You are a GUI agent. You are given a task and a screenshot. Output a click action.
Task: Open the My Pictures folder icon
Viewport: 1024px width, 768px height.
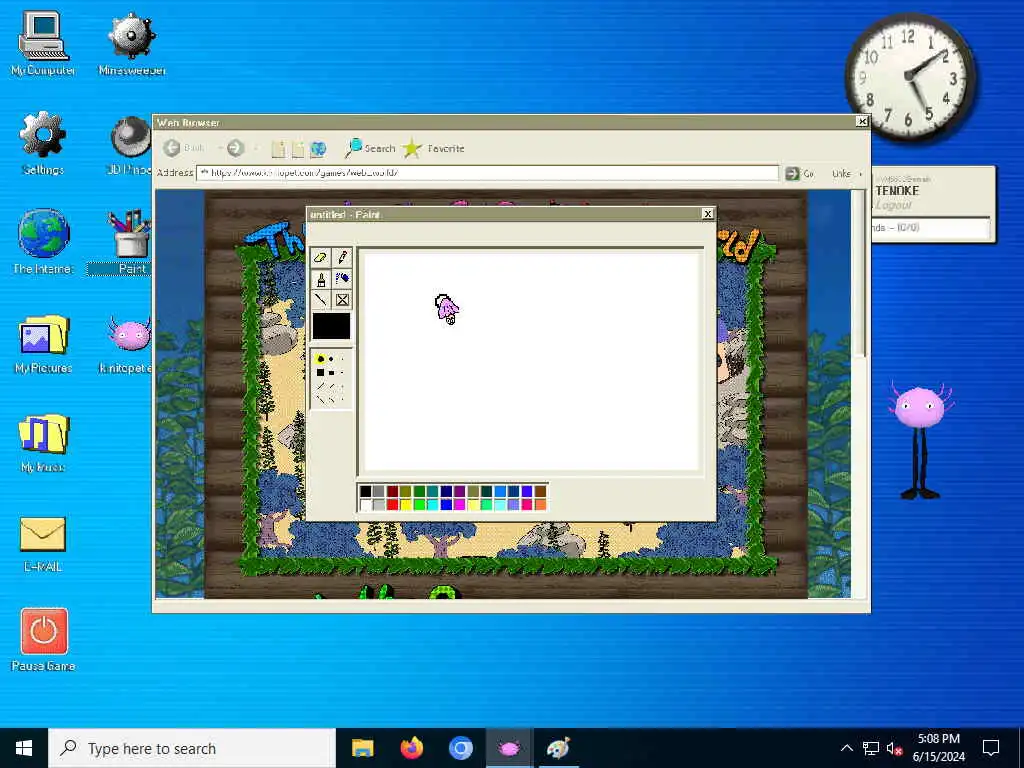coord(43,344)
